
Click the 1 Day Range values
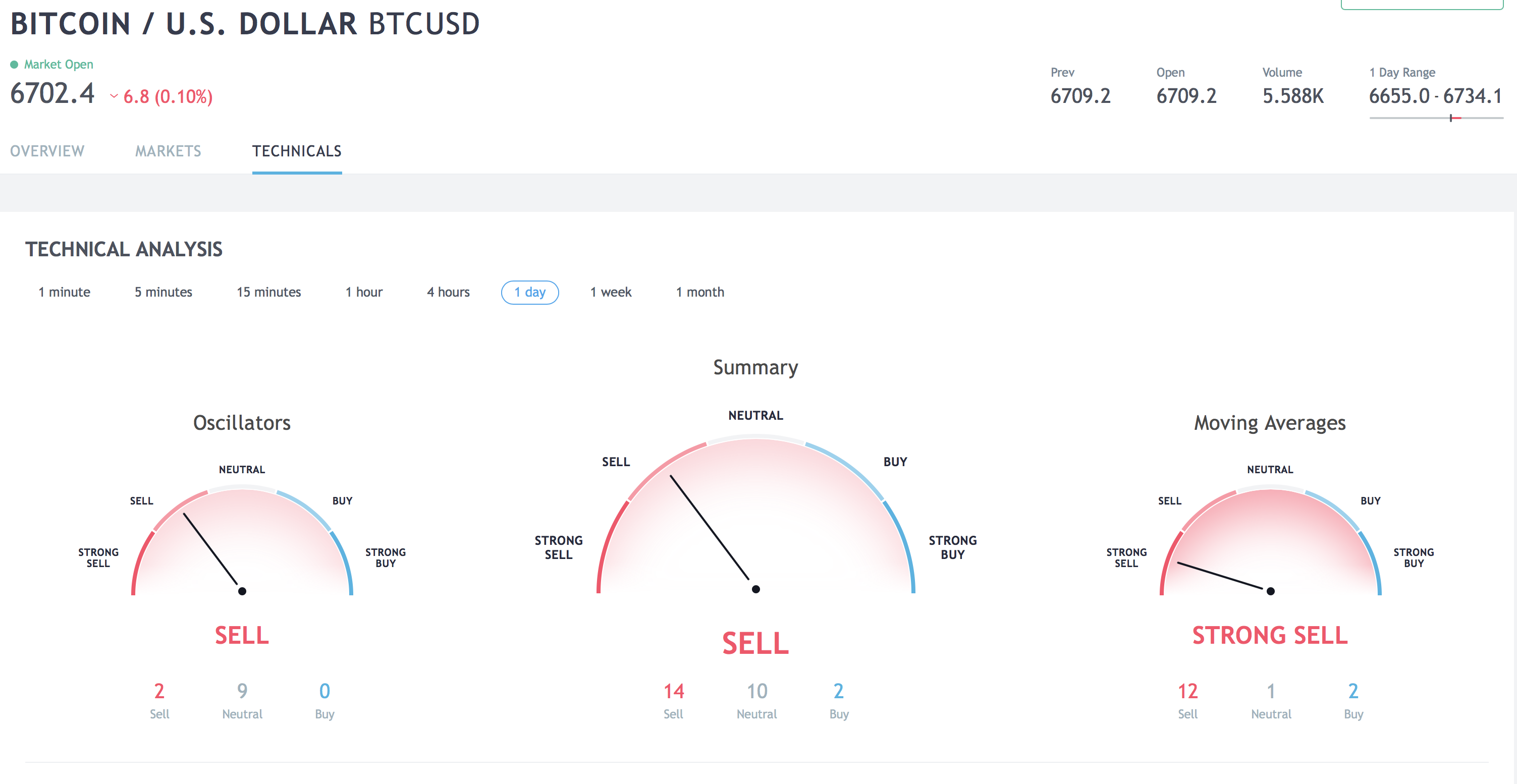[1435, 96]
